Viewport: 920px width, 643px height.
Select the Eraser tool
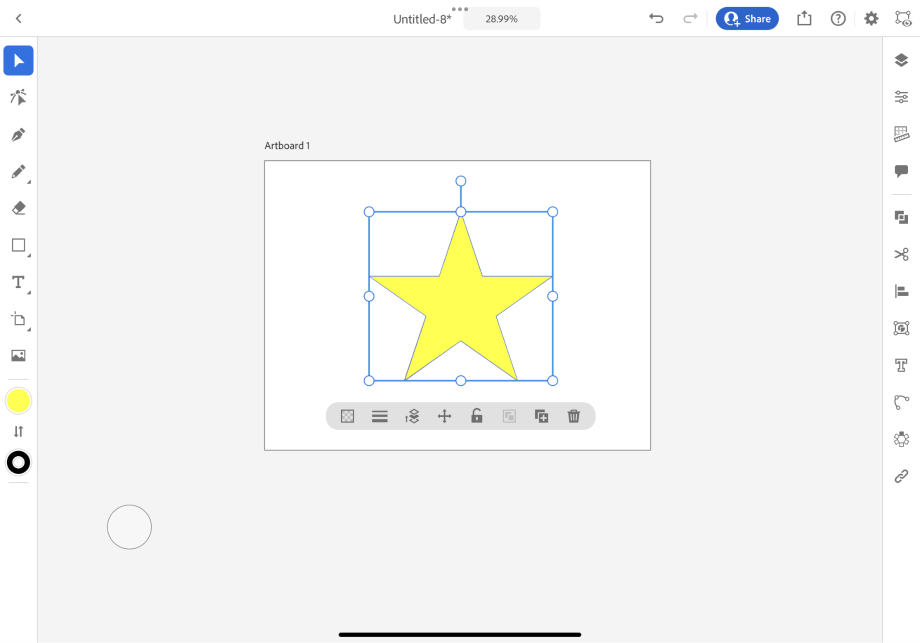click(18, 208)
